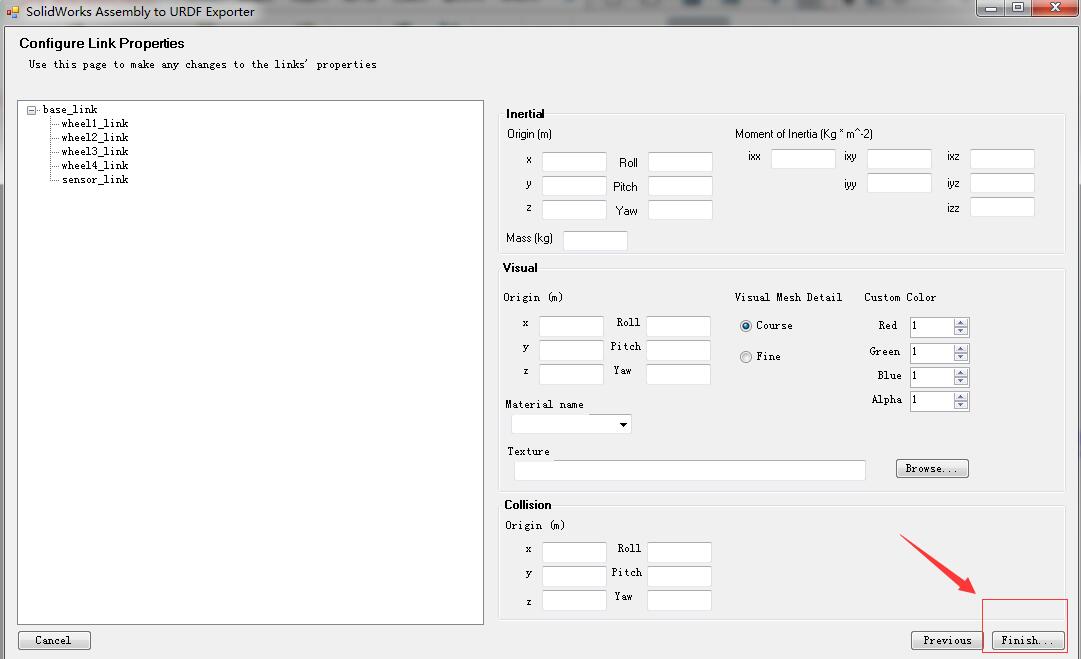Click the Visual origin z field

[x=572, y=374]
